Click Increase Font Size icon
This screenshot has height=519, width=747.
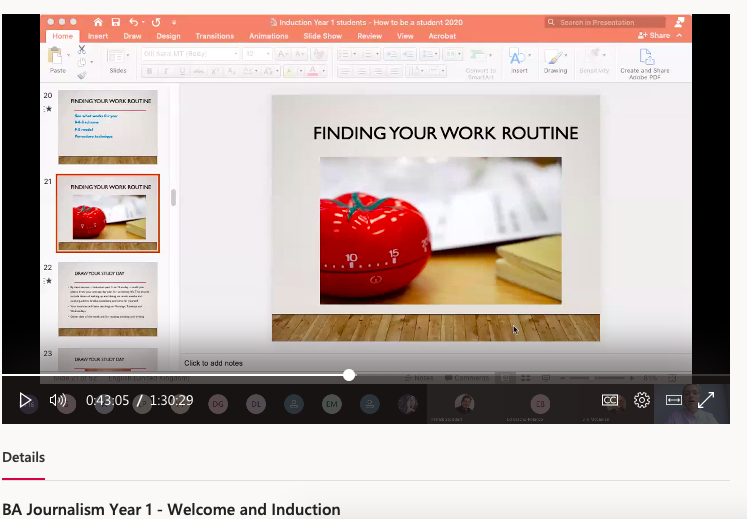(x=283, y=54)
